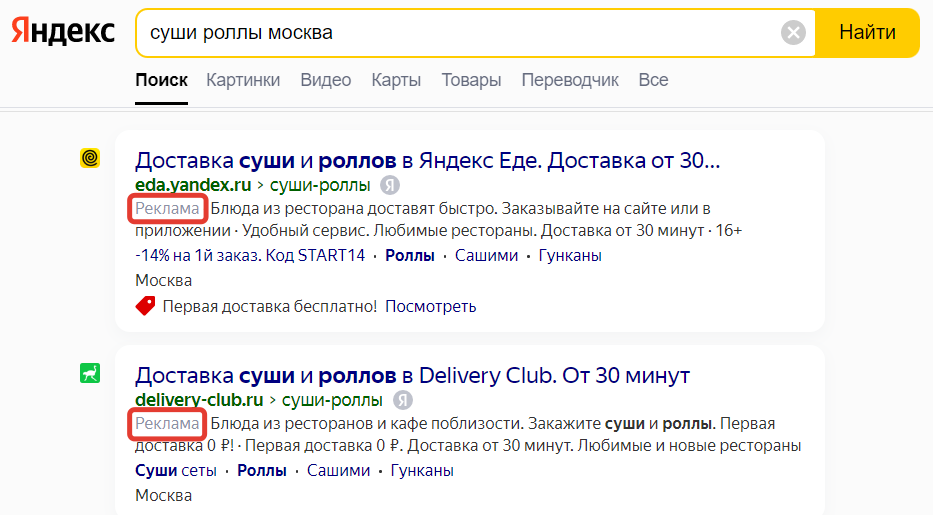The image size is (933, 515).
Task: Switch to the Картинки tab
Action: (x=243, y=80)
